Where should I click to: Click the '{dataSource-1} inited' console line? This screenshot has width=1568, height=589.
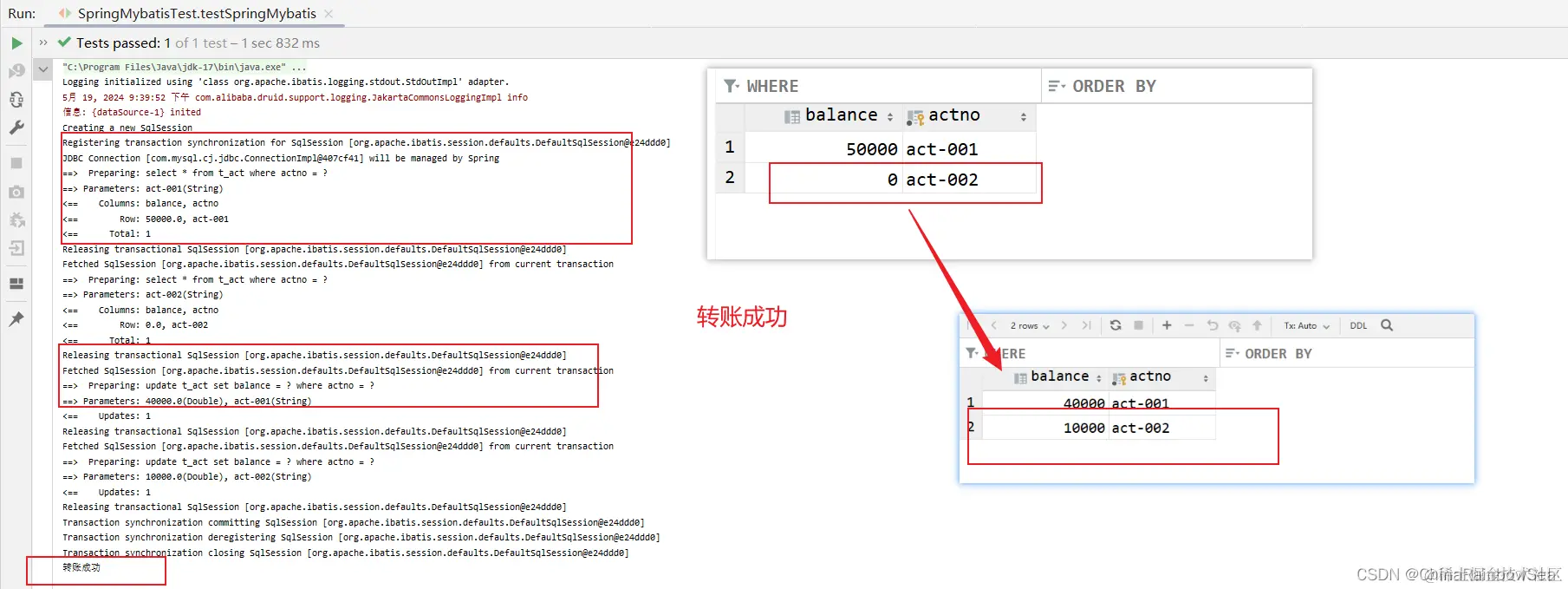pyautogui.click(x=132, y=112)
